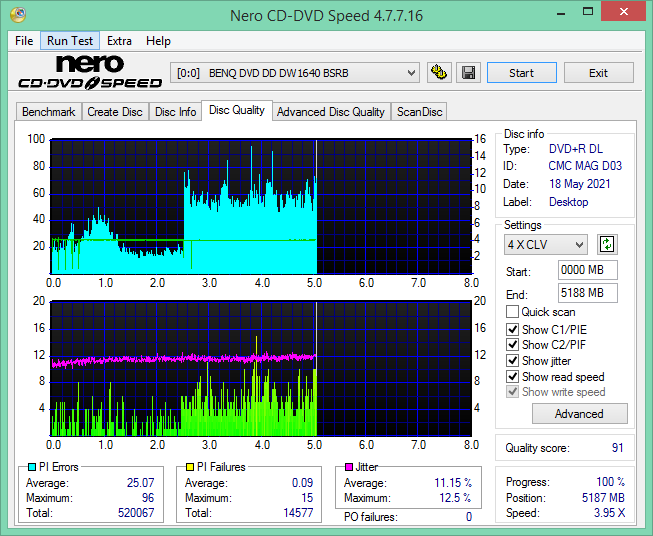This screenshot has height=536, width=653.
Task: Click the Nero app icon in title bar
Action: (x=18, y=15)
